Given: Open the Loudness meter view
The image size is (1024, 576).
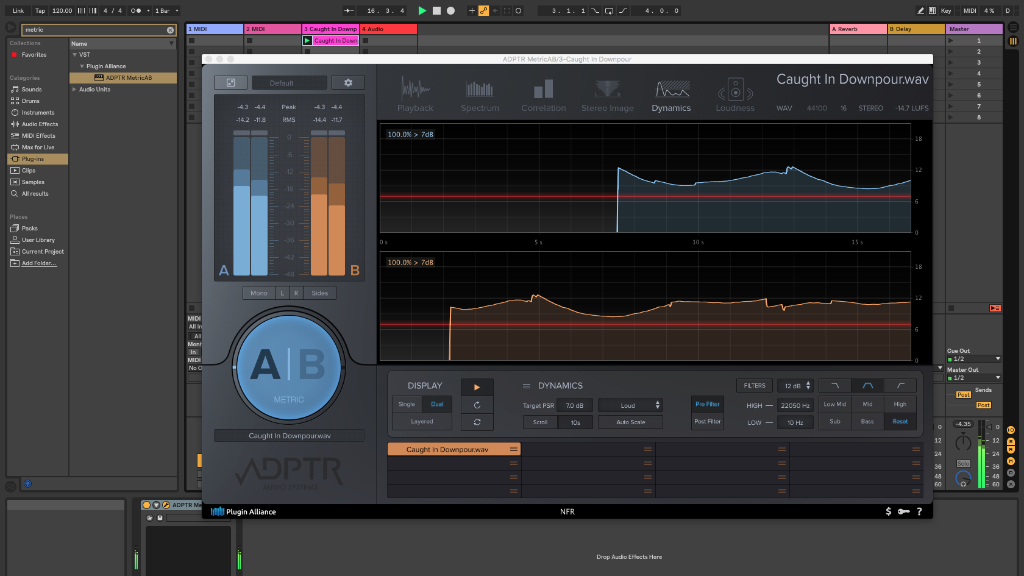Looking at the screenshot, I should click(735, 95).
